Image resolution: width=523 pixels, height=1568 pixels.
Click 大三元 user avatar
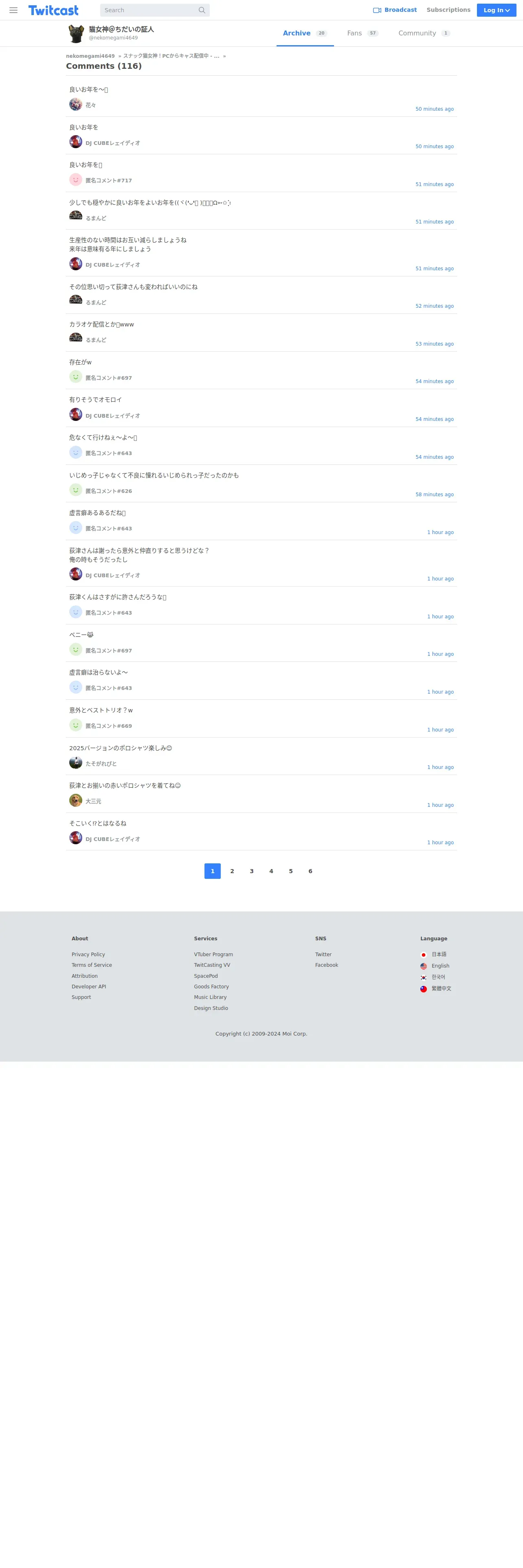(75, 800)
